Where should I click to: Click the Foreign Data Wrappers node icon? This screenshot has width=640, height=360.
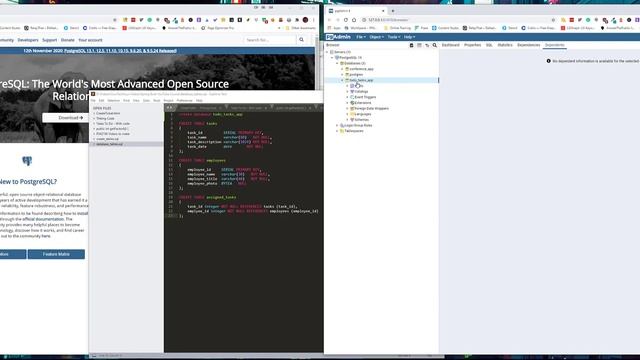(x=352, y=109)
